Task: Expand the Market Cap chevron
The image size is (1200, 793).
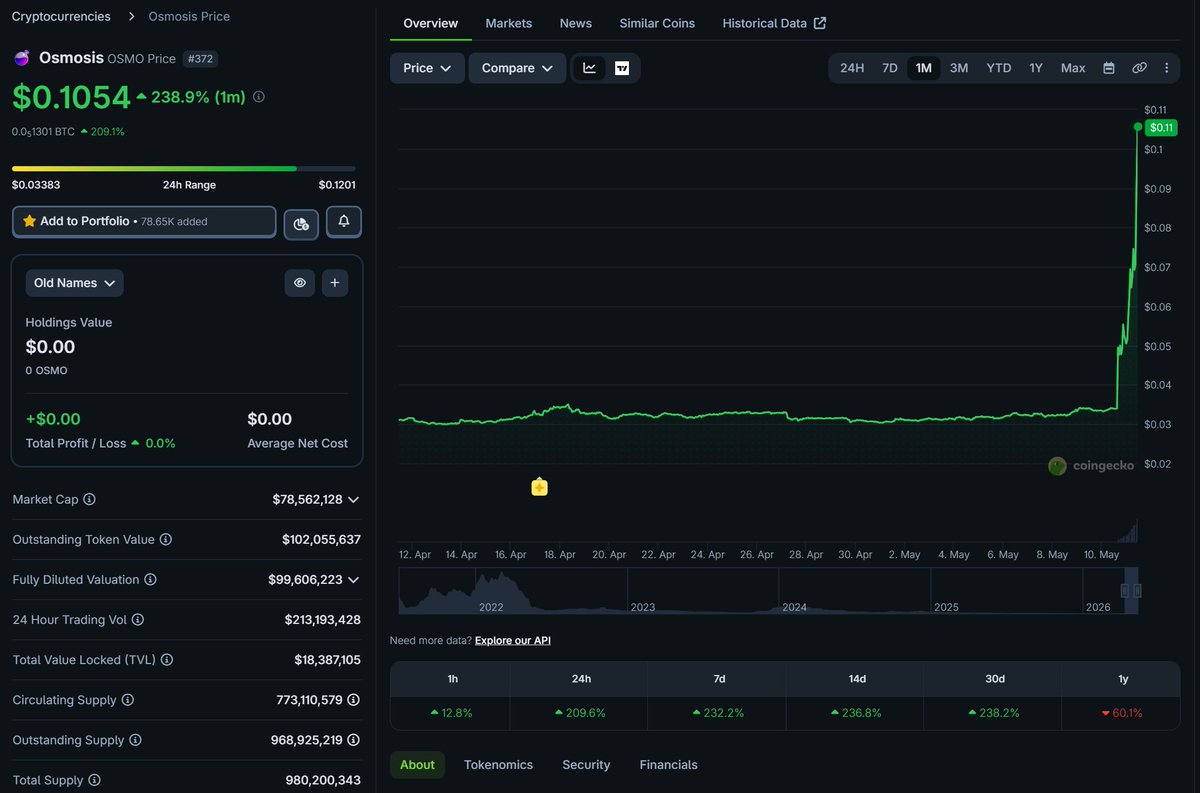Action: click(353, 499)
